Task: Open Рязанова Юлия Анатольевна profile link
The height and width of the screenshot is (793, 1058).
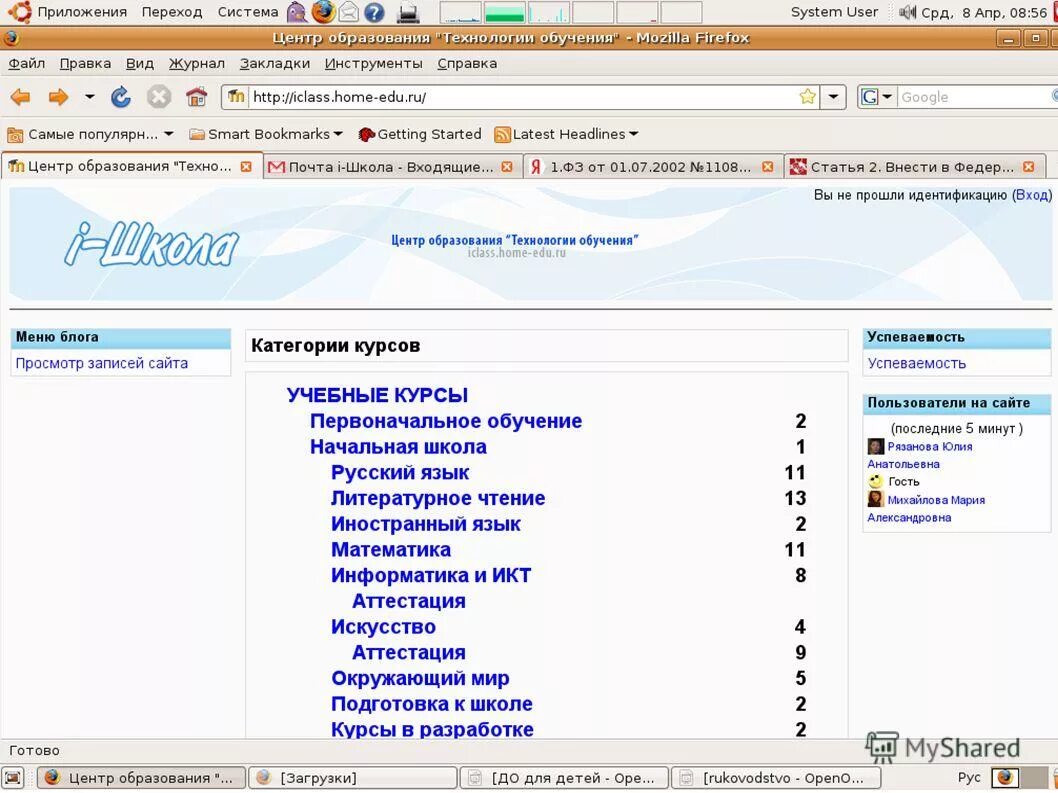Action: tap(930, 446)
